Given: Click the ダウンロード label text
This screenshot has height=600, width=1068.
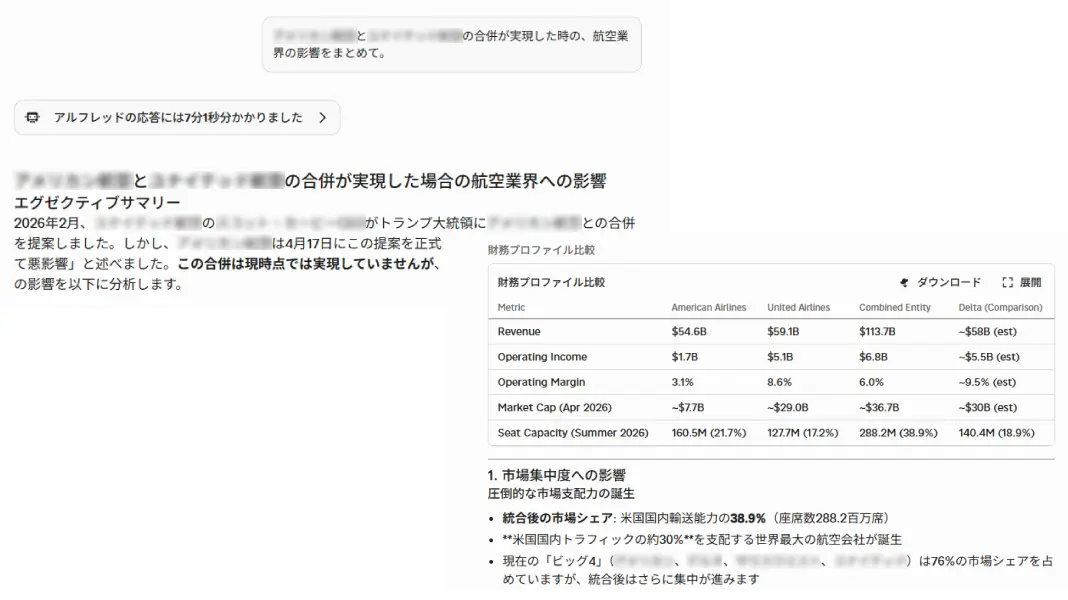Looking at the screenshot, I should 949,282.
